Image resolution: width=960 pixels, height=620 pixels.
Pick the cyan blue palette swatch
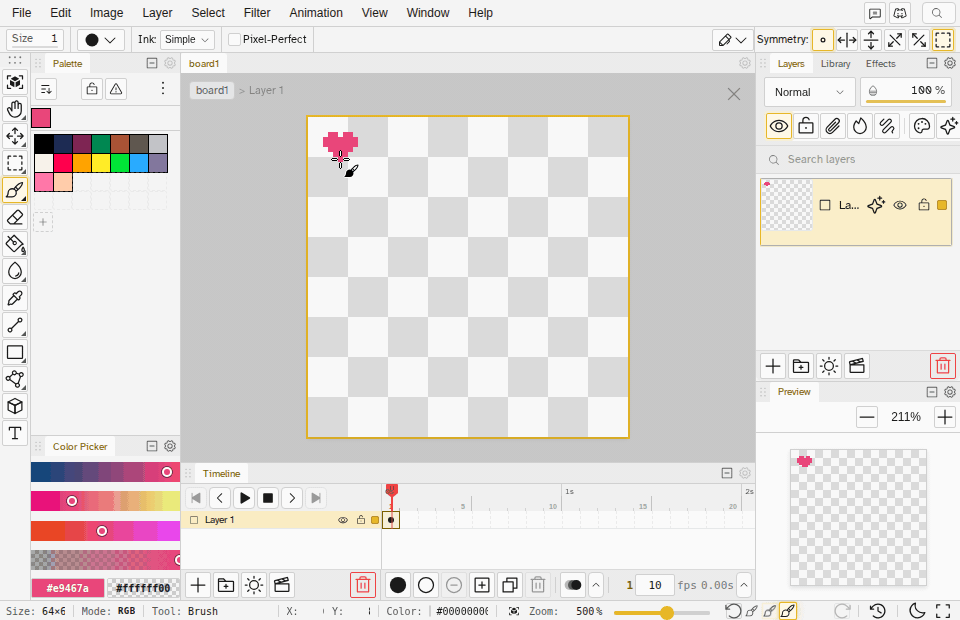tap(138, 163)
